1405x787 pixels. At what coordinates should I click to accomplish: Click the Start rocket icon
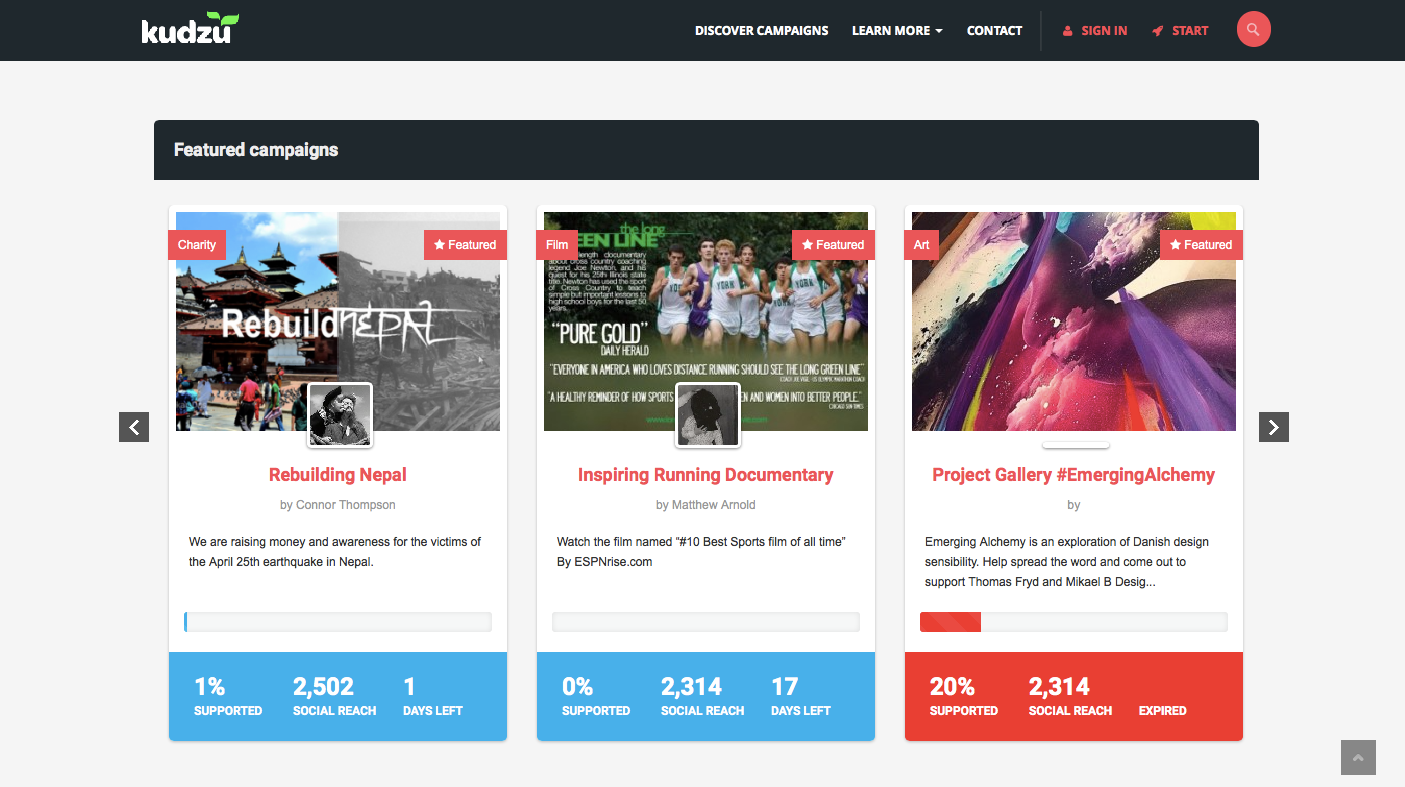(x=1158, y=31)
